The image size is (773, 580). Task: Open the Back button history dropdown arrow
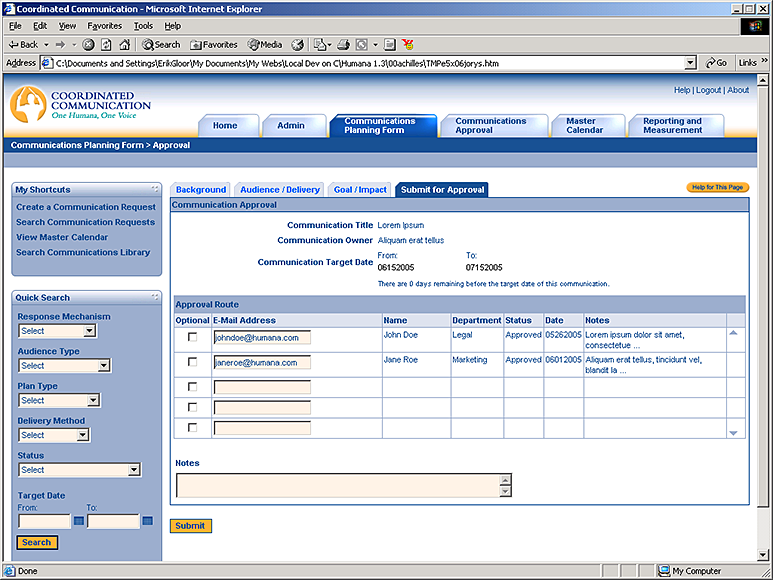[x=47, y=45]
